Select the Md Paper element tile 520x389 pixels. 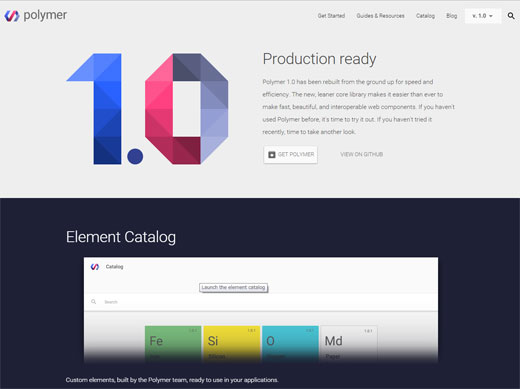pos(349,344)
